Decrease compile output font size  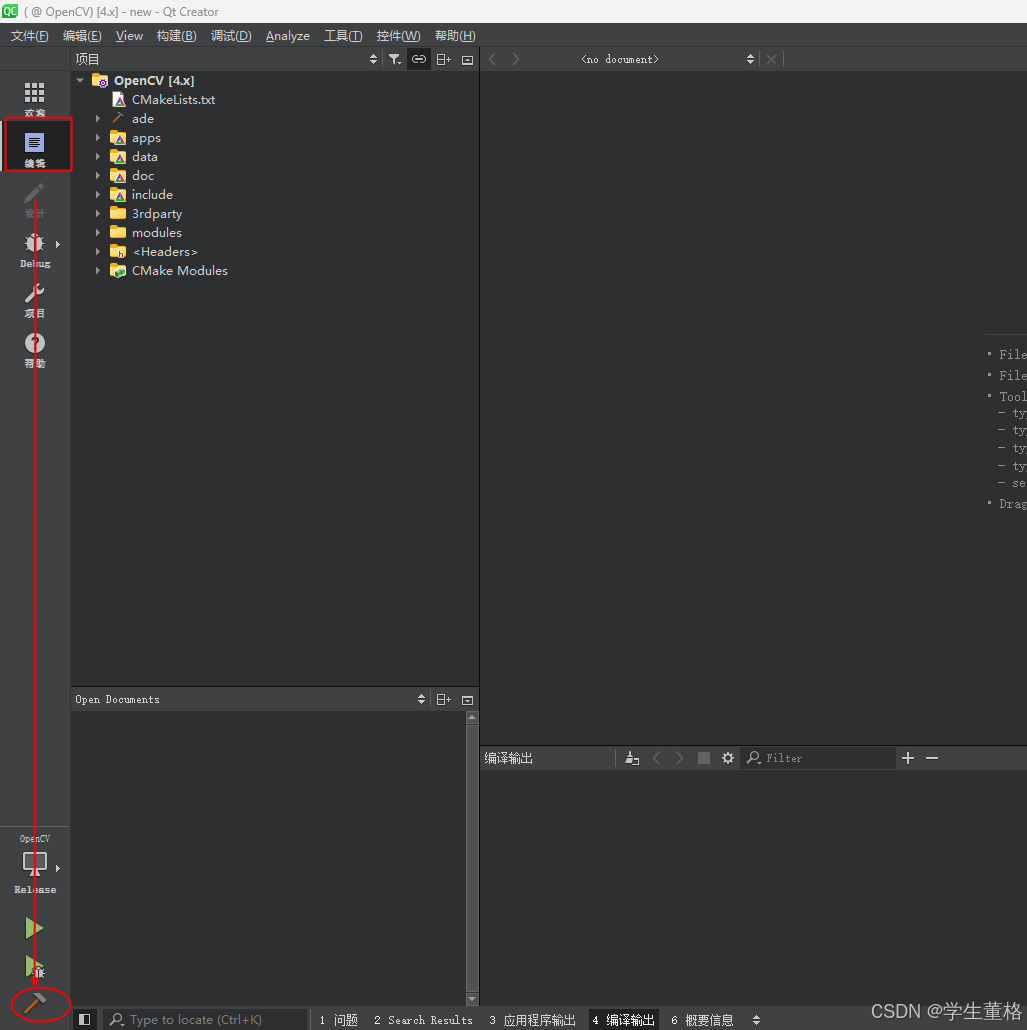click(932, 758)
